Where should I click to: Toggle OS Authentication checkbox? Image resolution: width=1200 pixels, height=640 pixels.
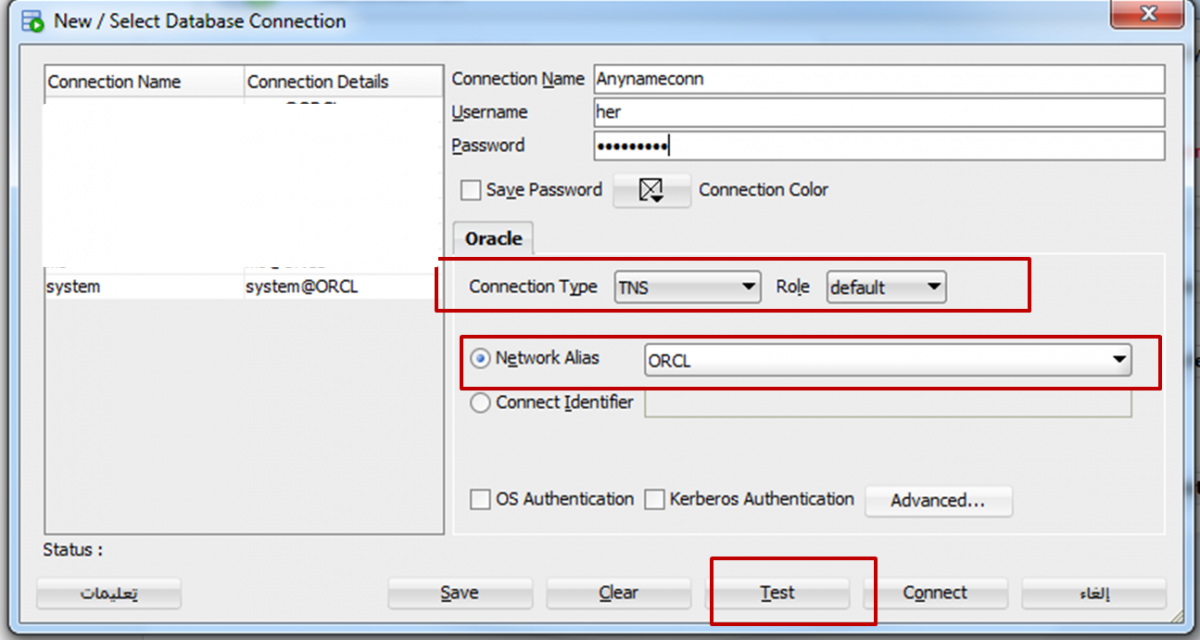click(480, 499)
